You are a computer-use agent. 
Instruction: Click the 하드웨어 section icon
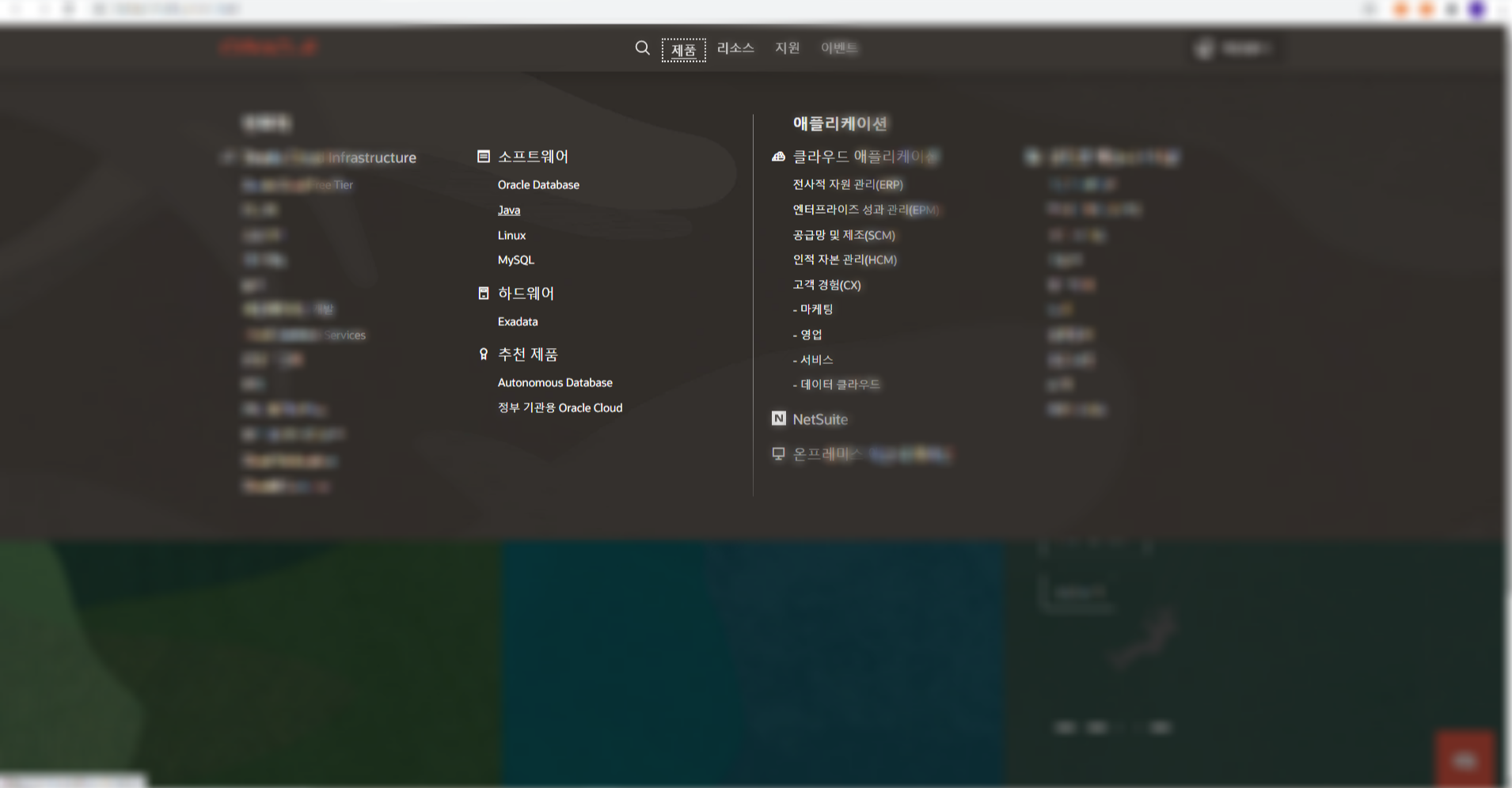click(484, 294)
